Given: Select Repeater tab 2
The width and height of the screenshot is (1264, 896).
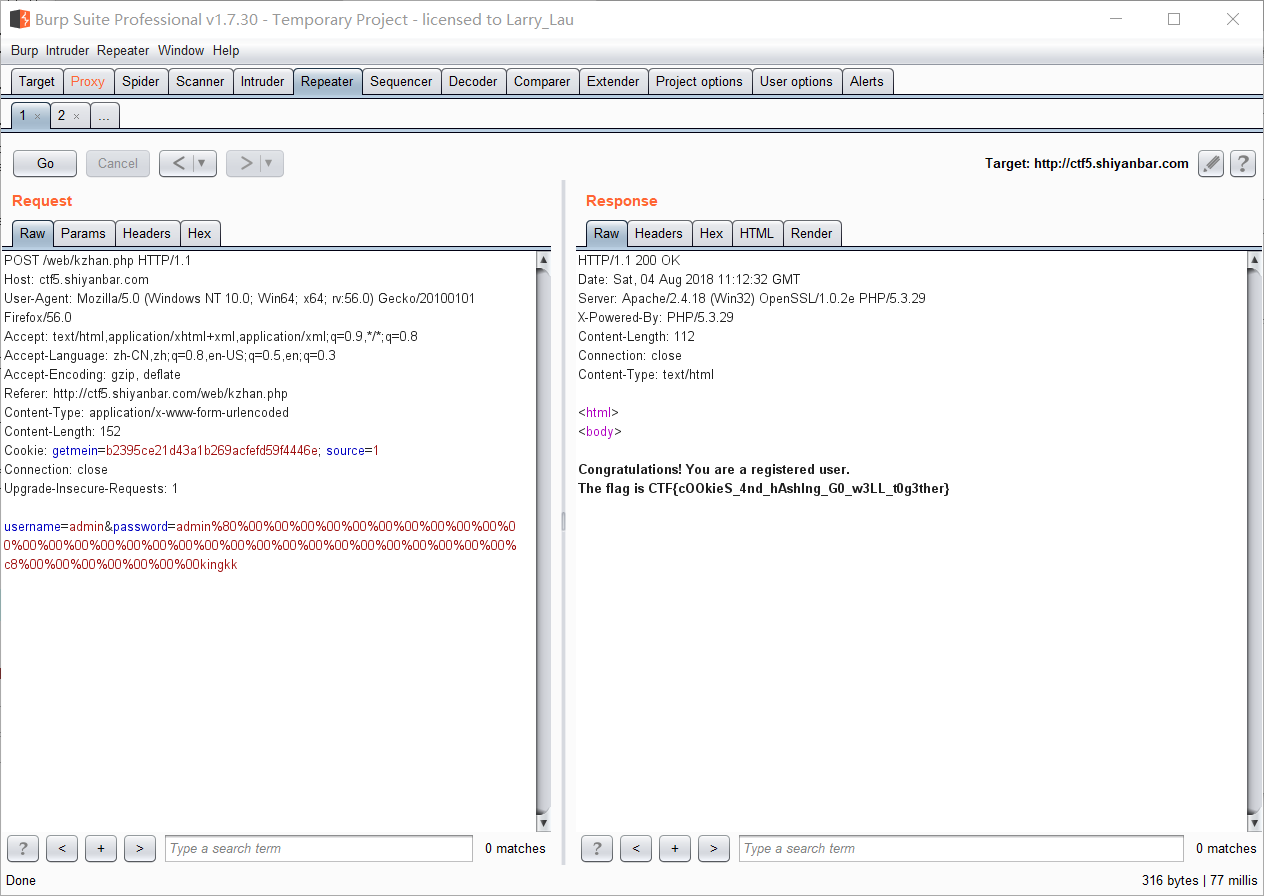Looking at the screenshot, I should tap(61, 116).
